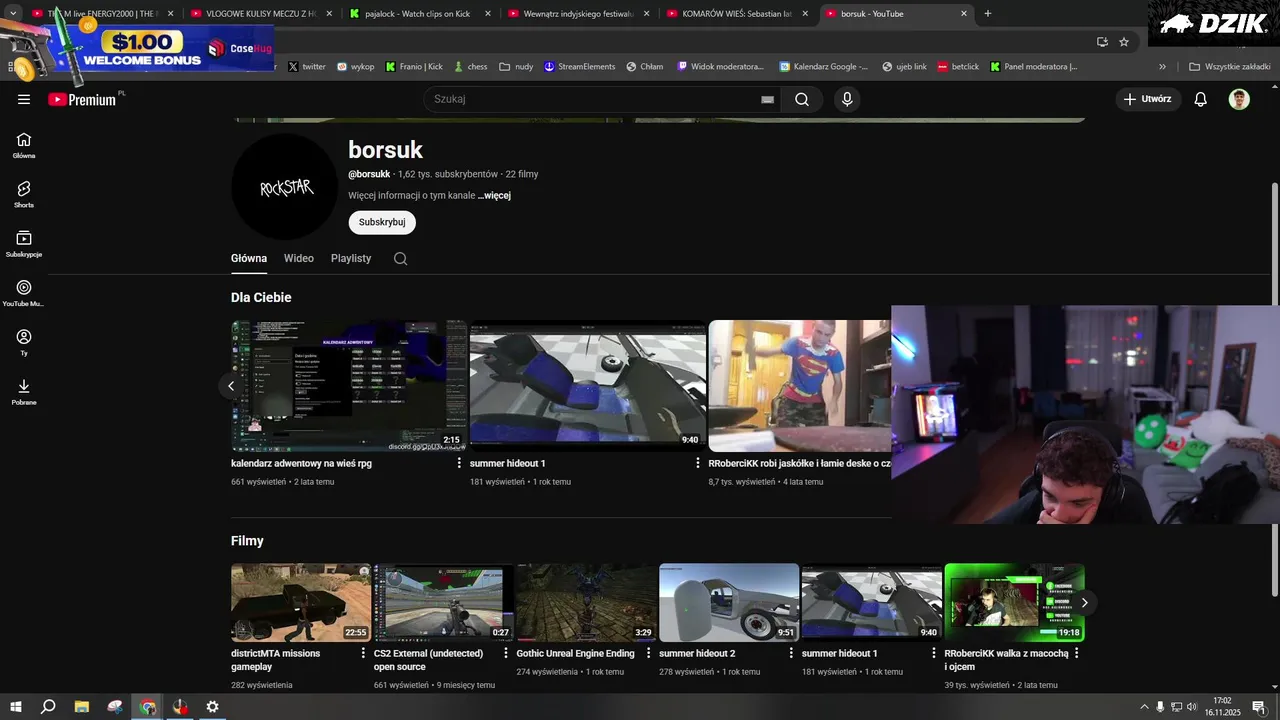Open the betclick bookmark
Screen dimensions: 1280x720
pyautogui.click(x=958, y=67)
